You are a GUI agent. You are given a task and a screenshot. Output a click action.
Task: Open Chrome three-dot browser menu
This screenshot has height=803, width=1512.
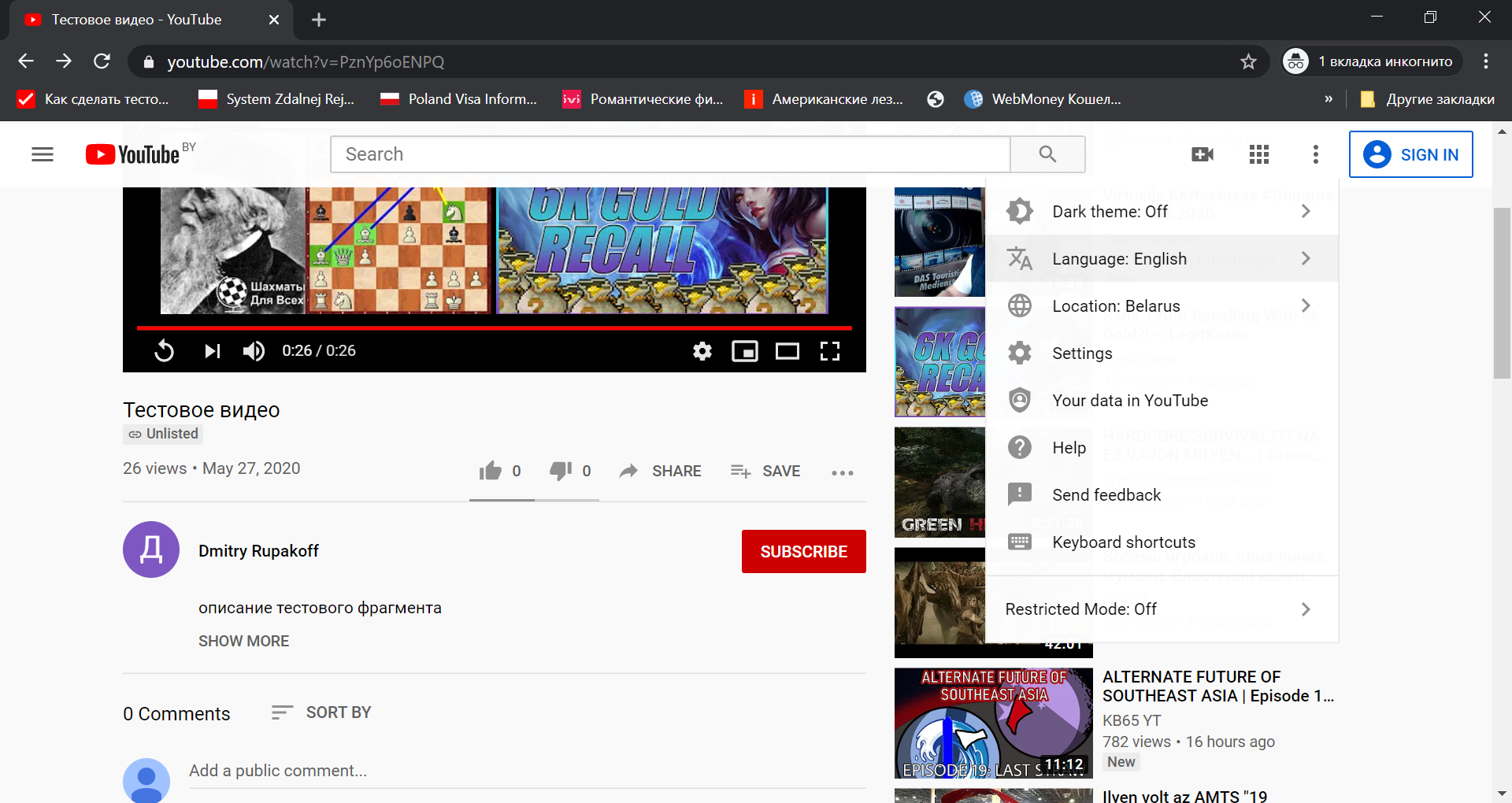[1486, 61]
